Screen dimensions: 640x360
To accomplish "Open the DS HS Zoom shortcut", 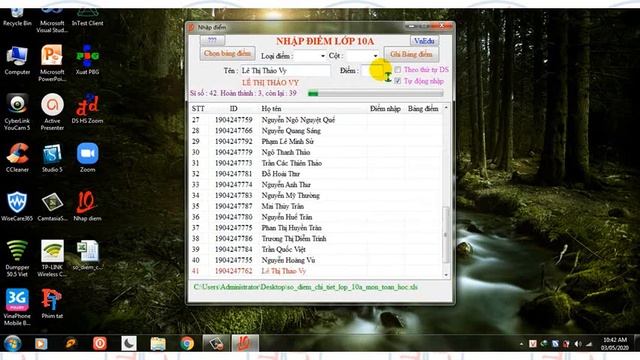I will tap(87, 109).
